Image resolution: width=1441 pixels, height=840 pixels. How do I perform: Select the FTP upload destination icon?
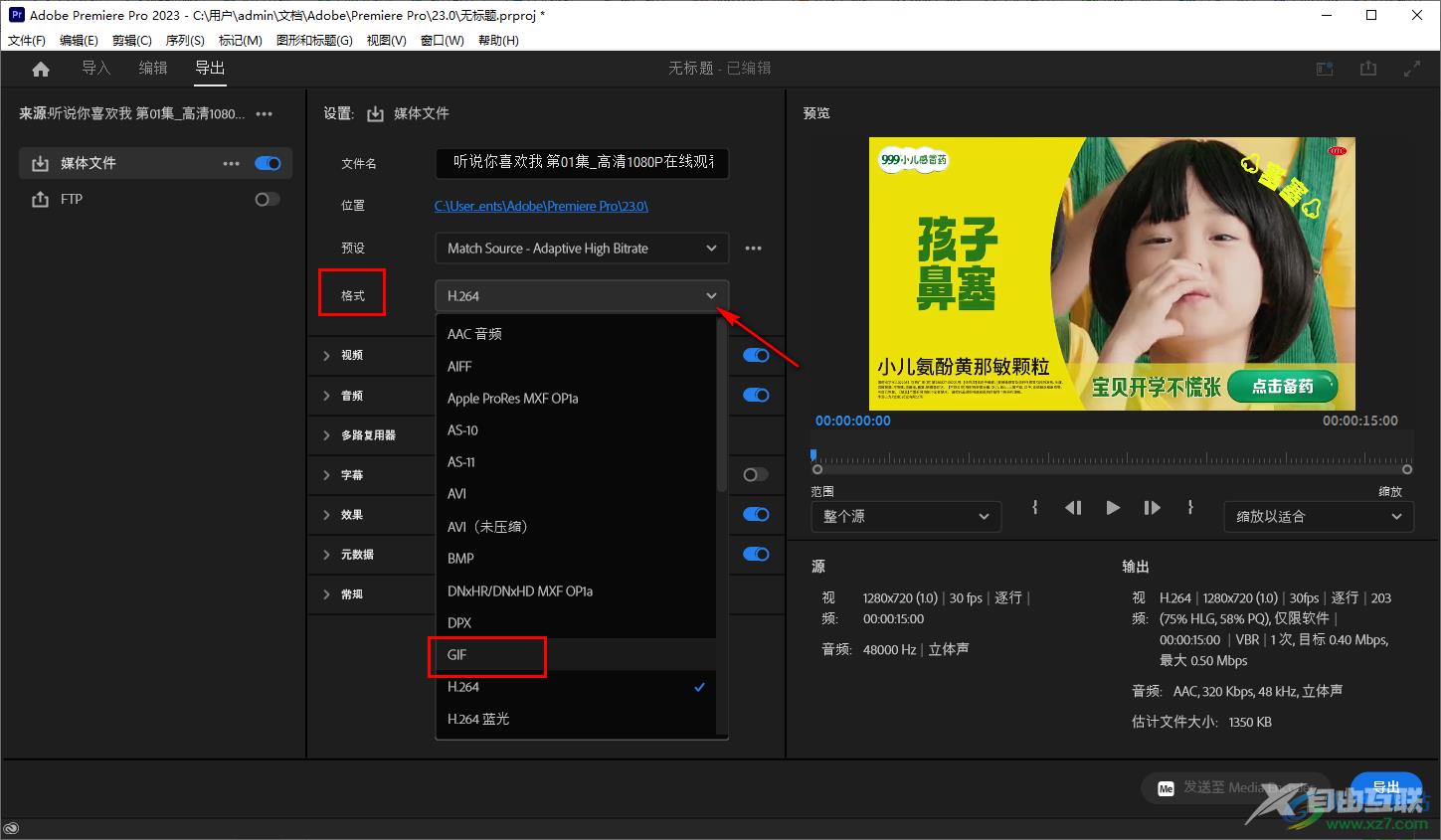pos(40,199)
